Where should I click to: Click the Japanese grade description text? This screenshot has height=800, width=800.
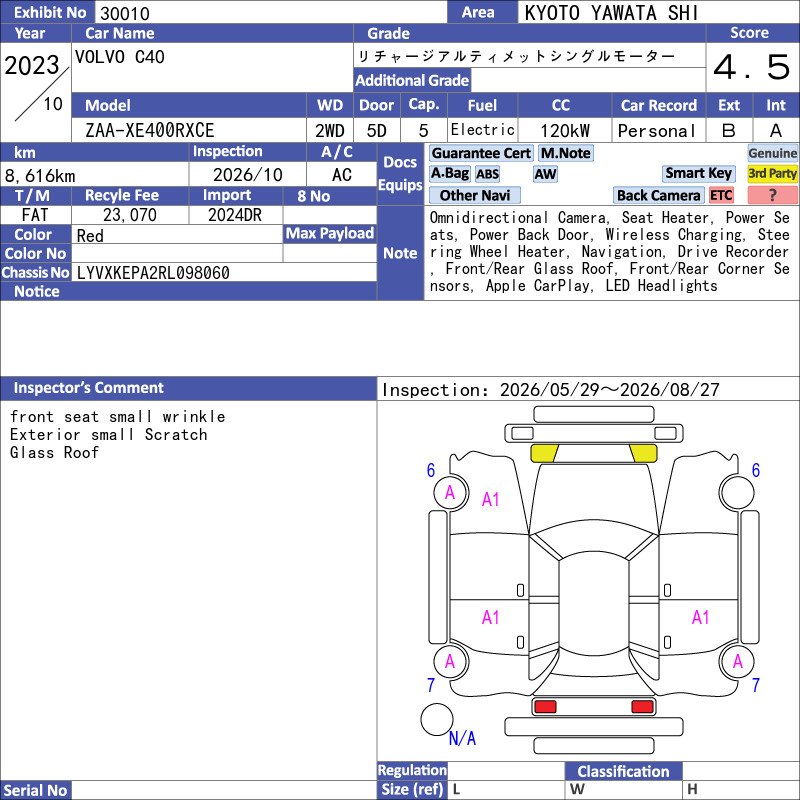[516, 56]
